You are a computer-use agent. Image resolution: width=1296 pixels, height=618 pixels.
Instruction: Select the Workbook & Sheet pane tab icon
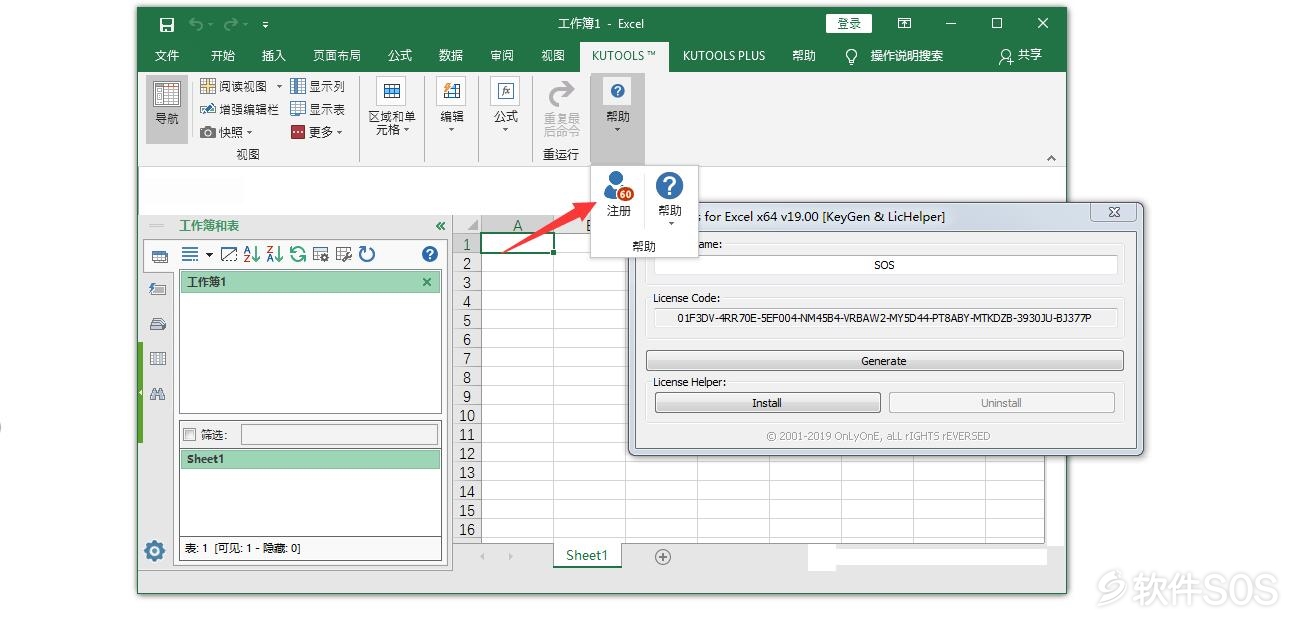pos(159,256)
